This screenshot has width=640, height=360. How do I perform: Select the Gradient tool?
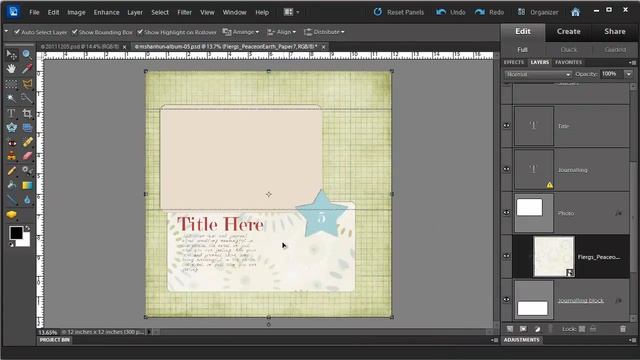click(27, 185)
